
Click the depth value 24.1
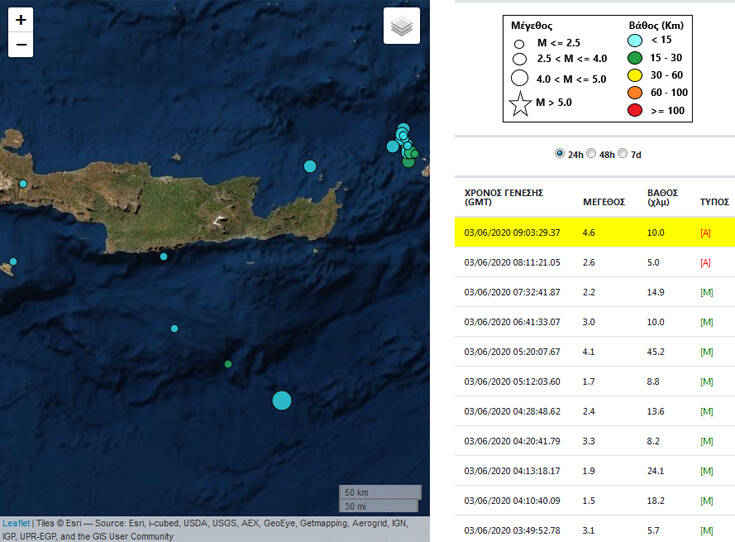coord(655,471)
